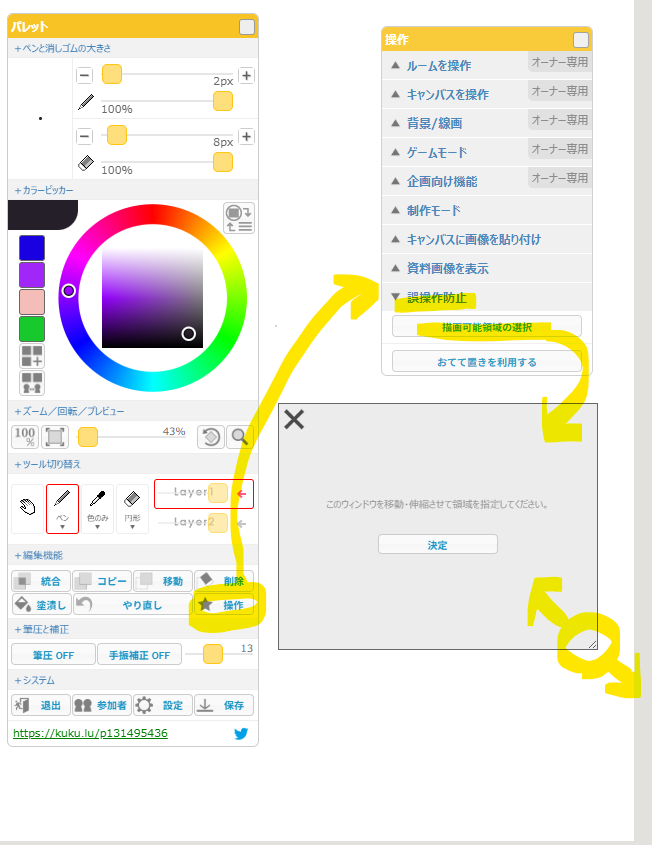652x845 pixels.
Task: Open the kuku.lu room URL link
Action: (90, 733)
